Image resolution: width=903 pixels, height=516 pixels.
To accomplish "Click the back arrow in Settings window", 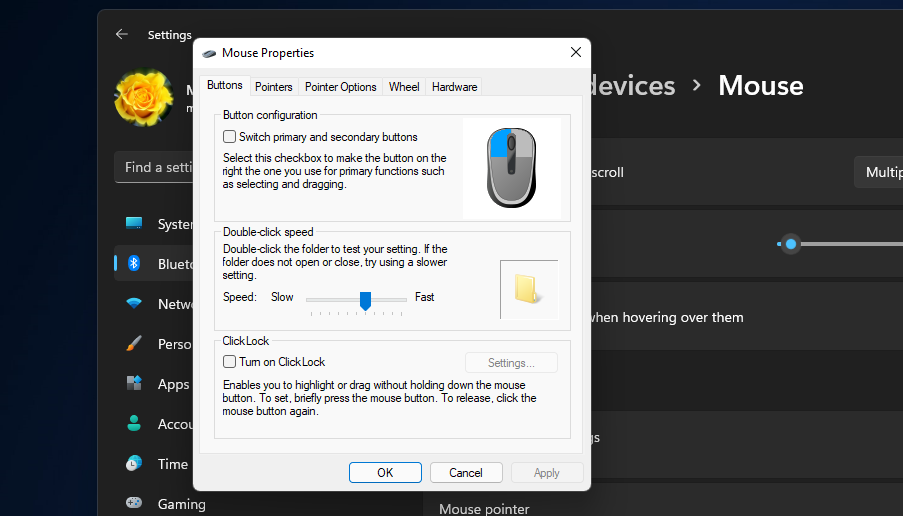I will point(122,35).
